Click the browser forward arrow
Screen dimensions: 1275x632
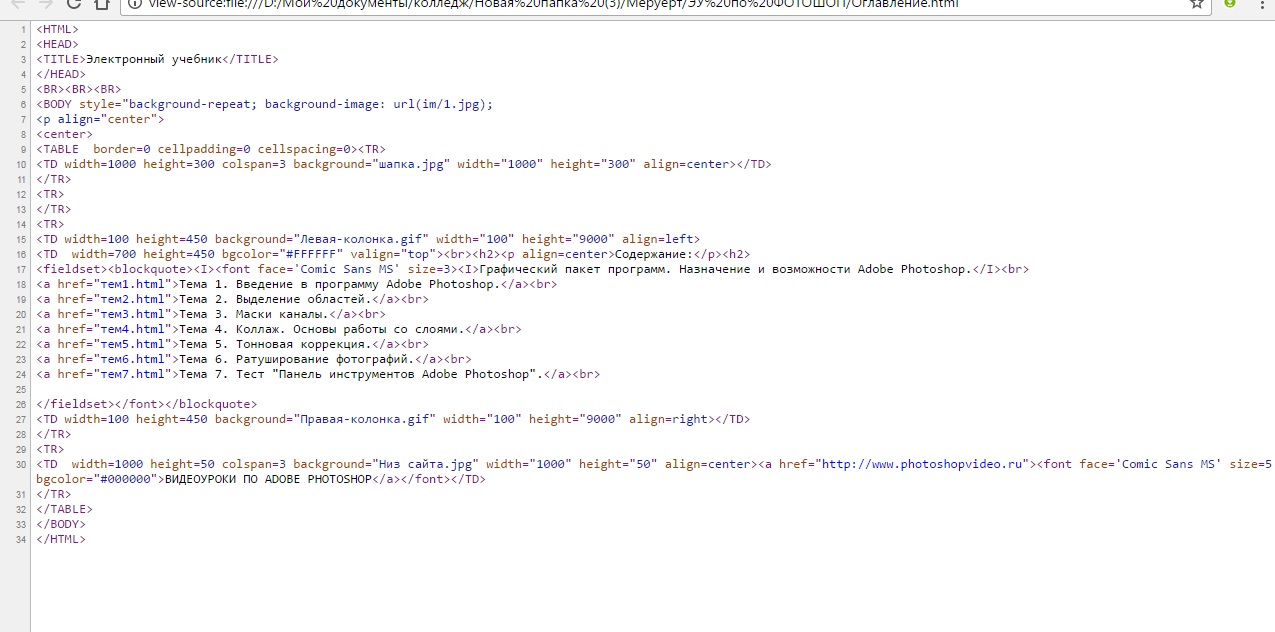tap(46, 4)
